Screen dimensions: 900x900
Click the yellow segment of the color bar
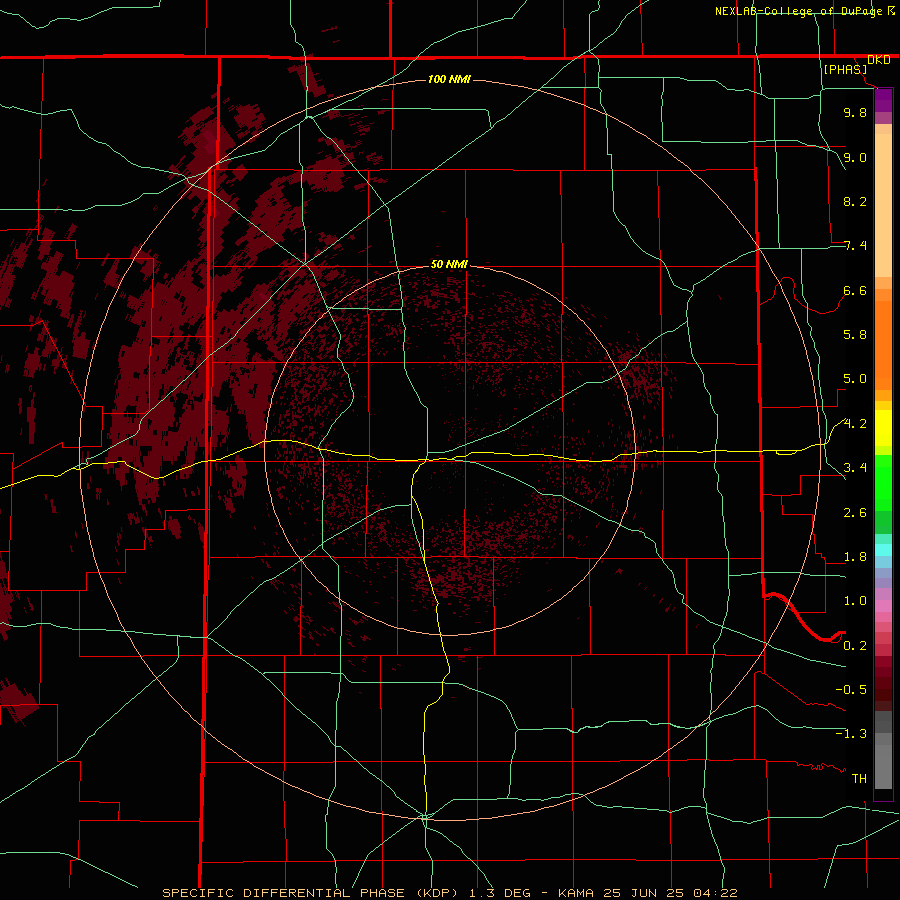click(x=883, y=428)
